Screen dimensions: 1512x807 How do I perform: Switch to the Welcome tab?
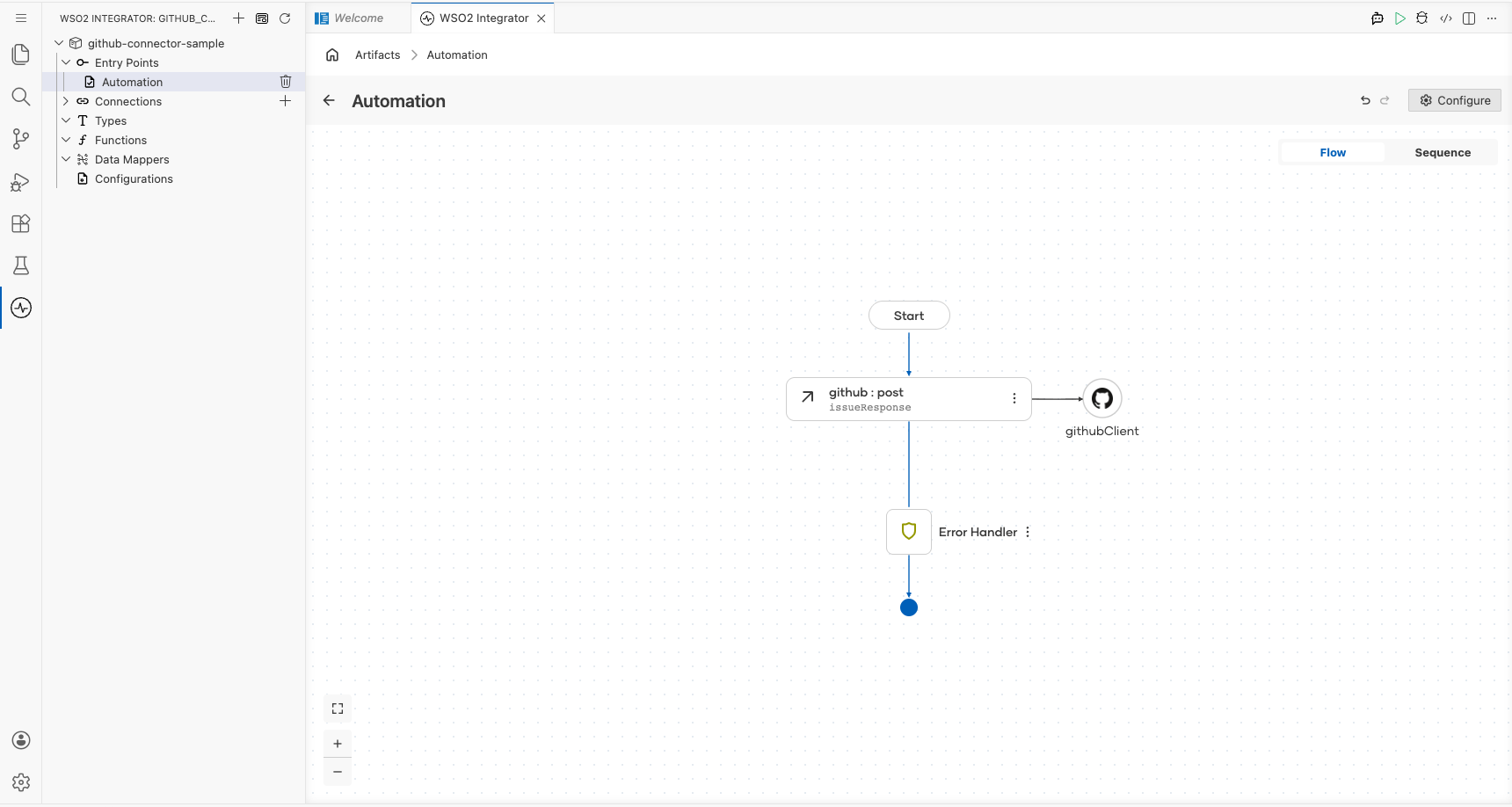click(x=359, y=18)
